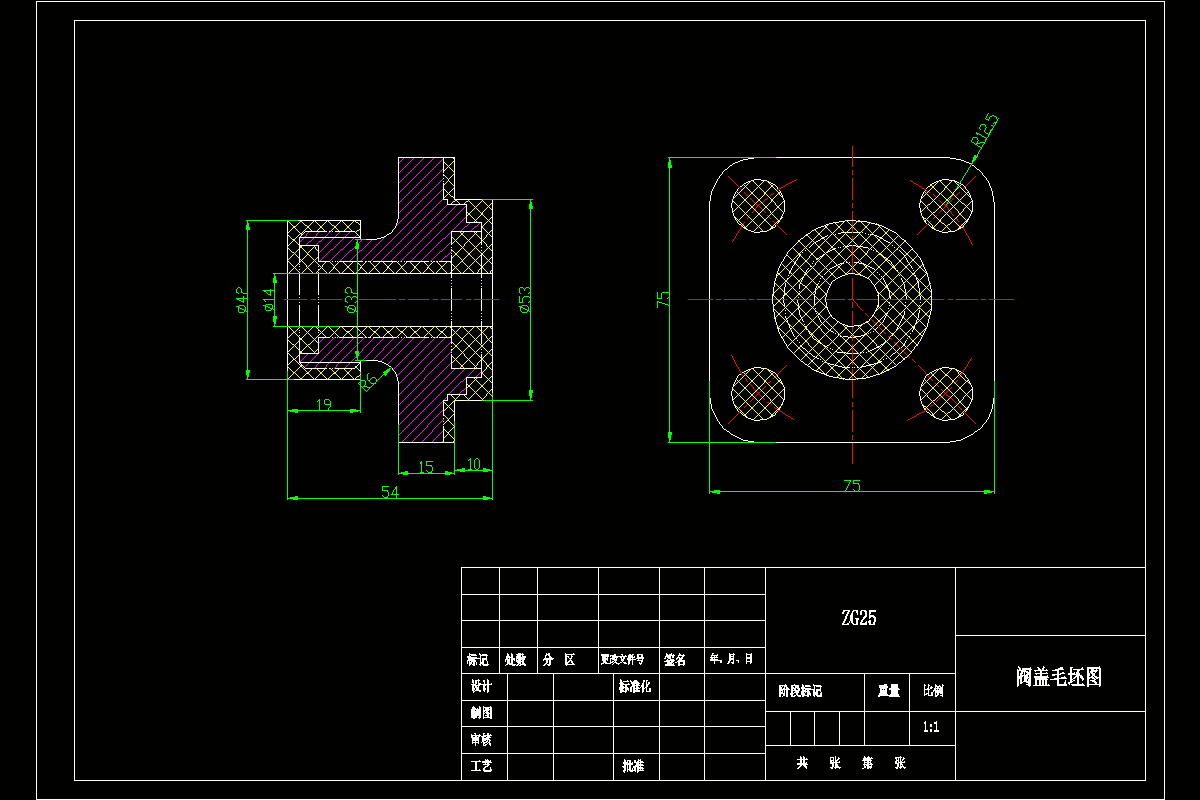
Task: Click the 'R12.5' radius dimension text
Action: pyautogui.click(x=985, y=131)
